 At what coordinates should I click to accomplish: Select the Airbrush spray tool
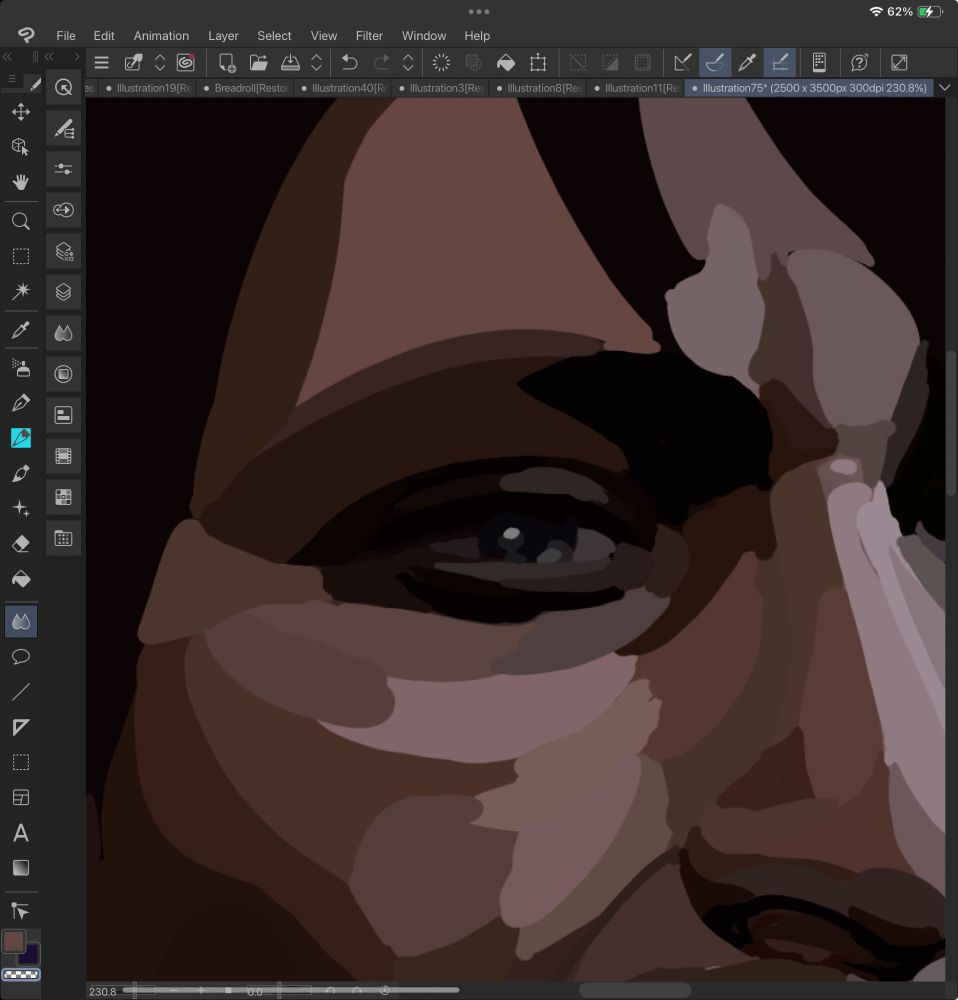coord(21,368)
